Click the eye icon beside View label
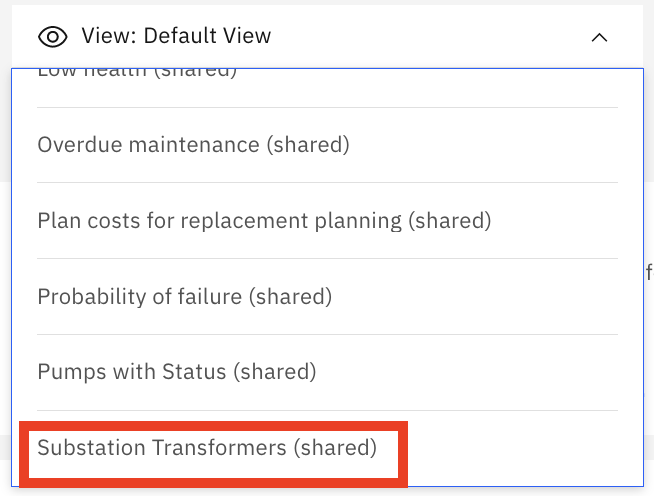Screen dimensions: 654x496 (53, 37)
